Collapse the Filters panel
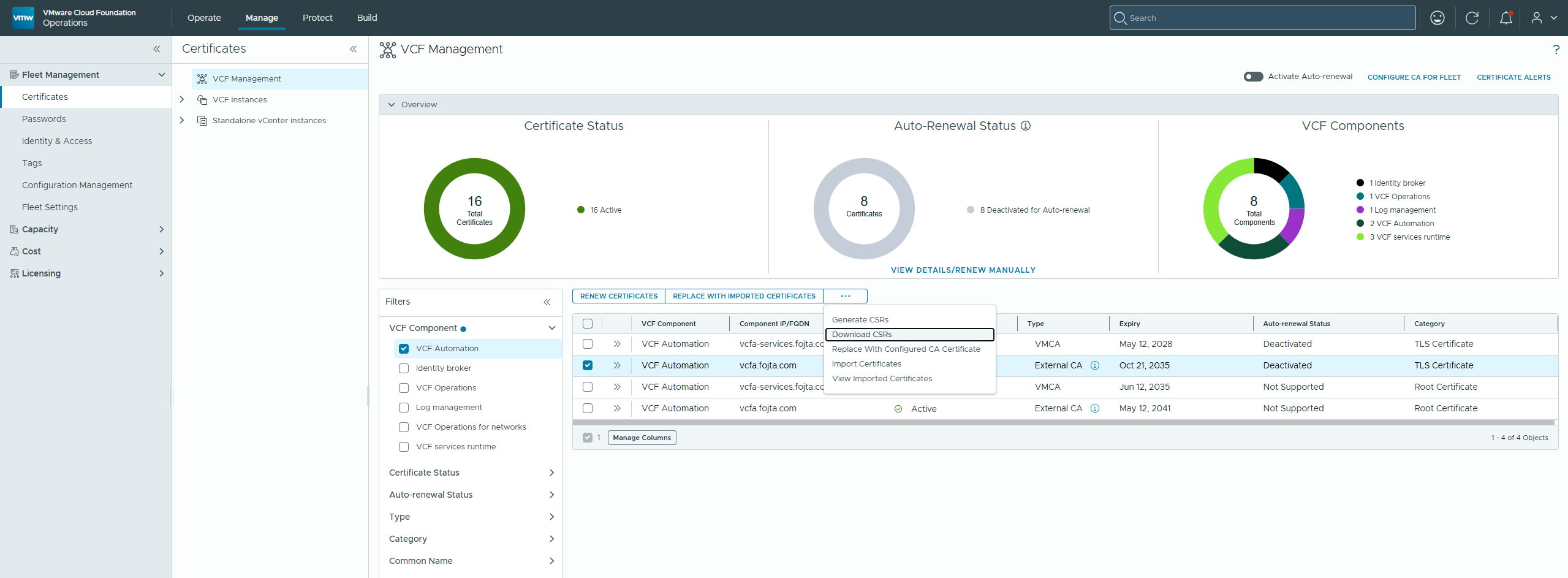Image resolution: width=1568 pixels, height=578 pixels. click(x=547, y=302)
